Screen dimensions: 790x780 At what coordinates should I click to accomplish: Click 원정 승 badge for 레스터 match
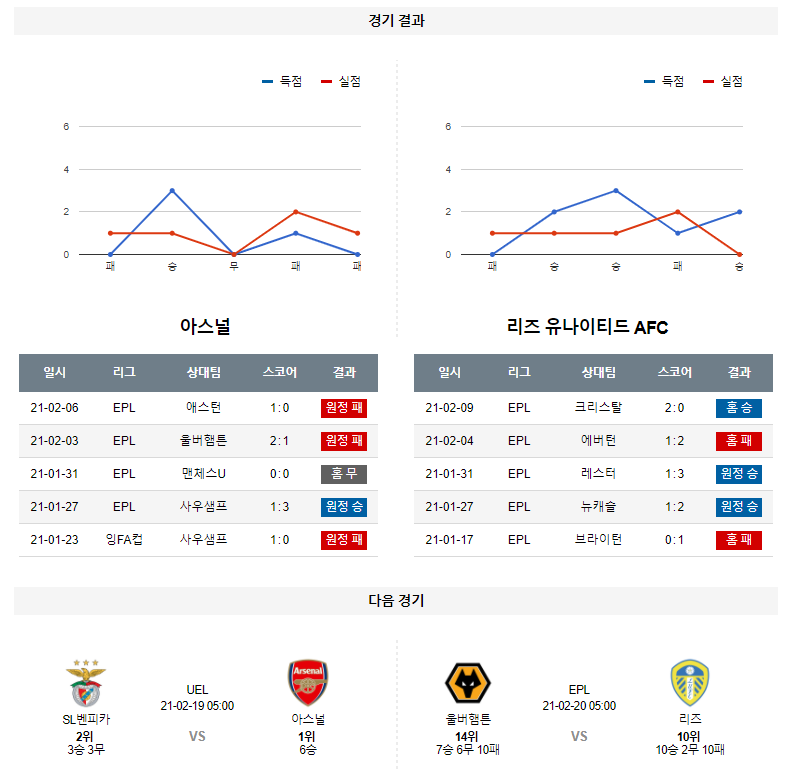coord(739,474)
